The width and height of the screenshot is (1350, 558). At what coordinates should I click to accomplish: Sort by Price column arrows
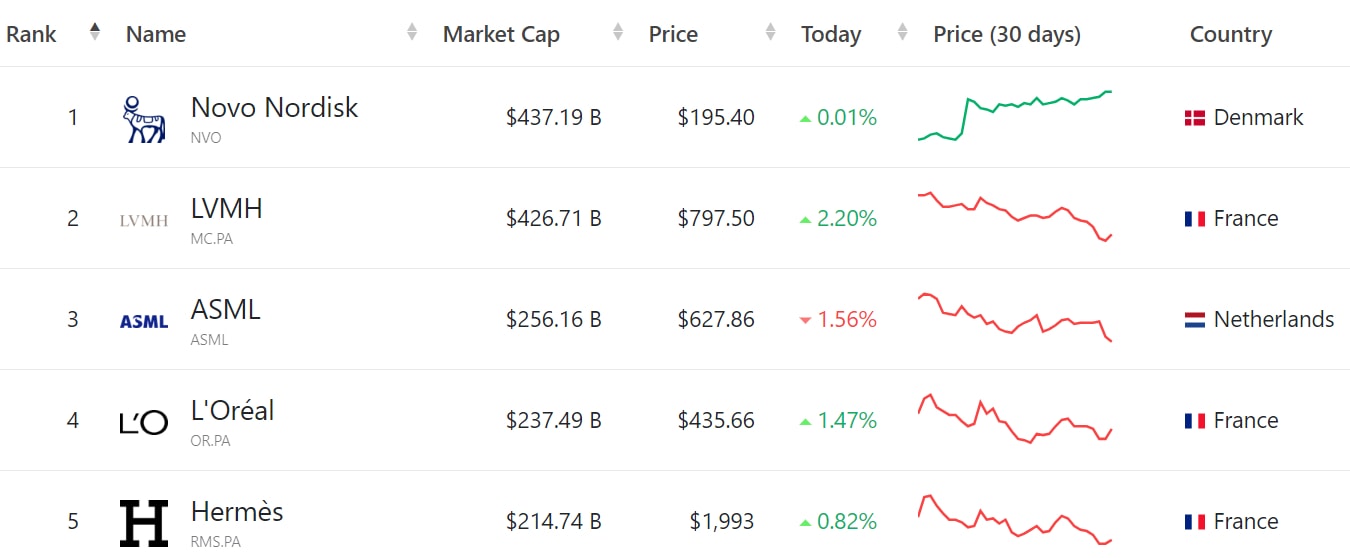770,32
